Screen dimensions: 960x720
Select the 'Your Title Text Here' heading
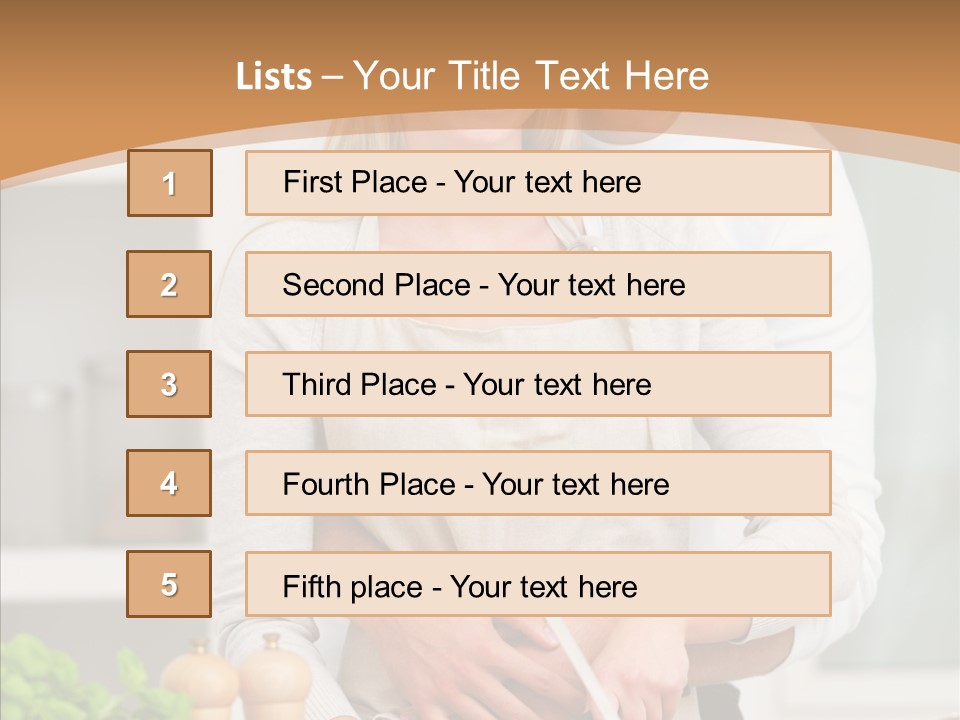[x=531, y=76]
